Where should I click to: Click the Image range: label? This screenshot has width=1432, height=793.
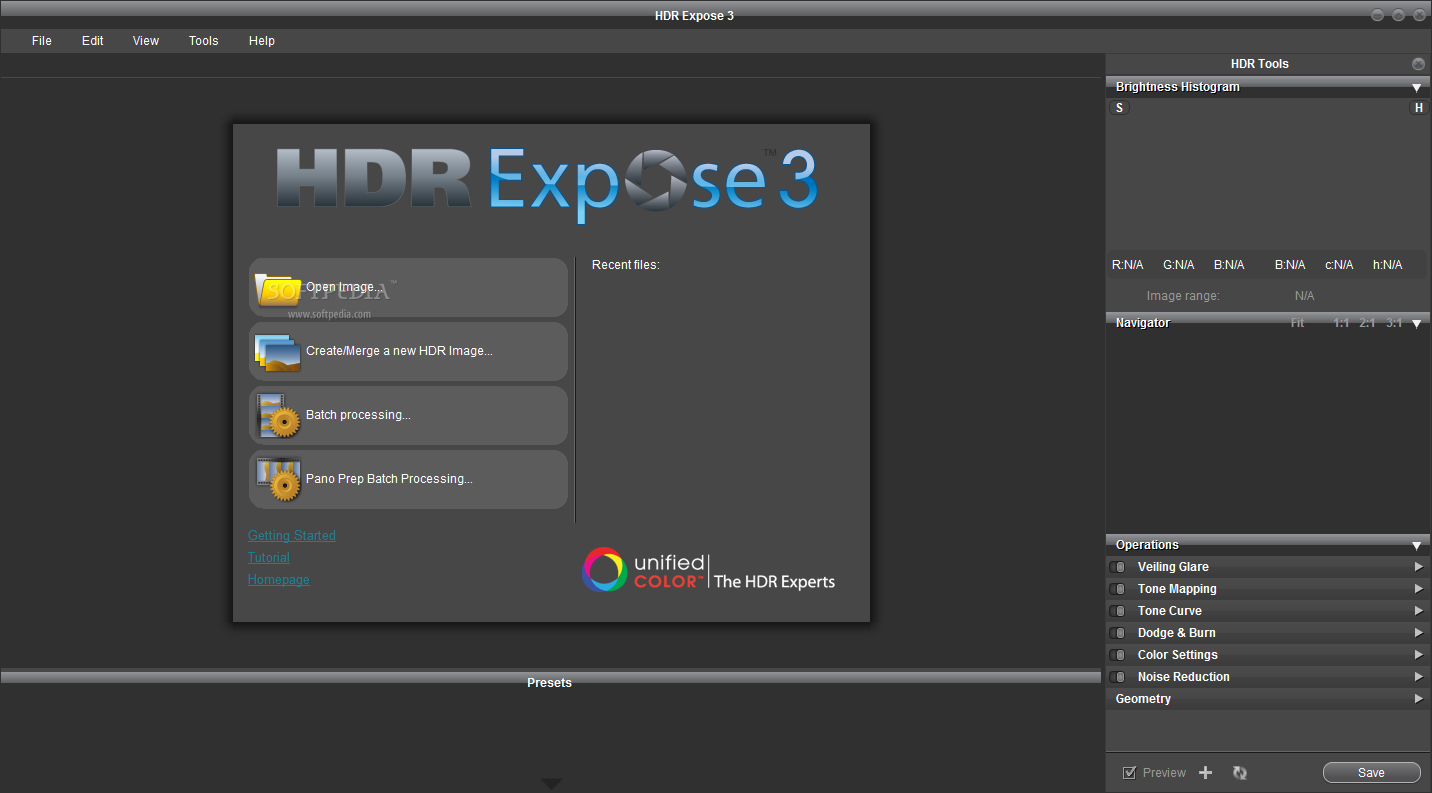[1183, 296]
